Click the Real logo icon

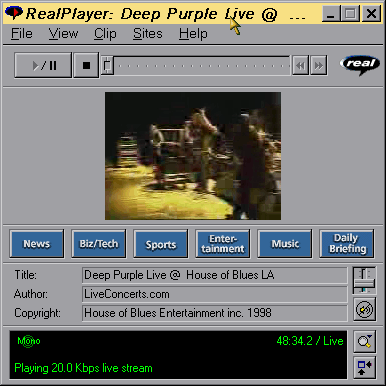click(x=360, y=64)
